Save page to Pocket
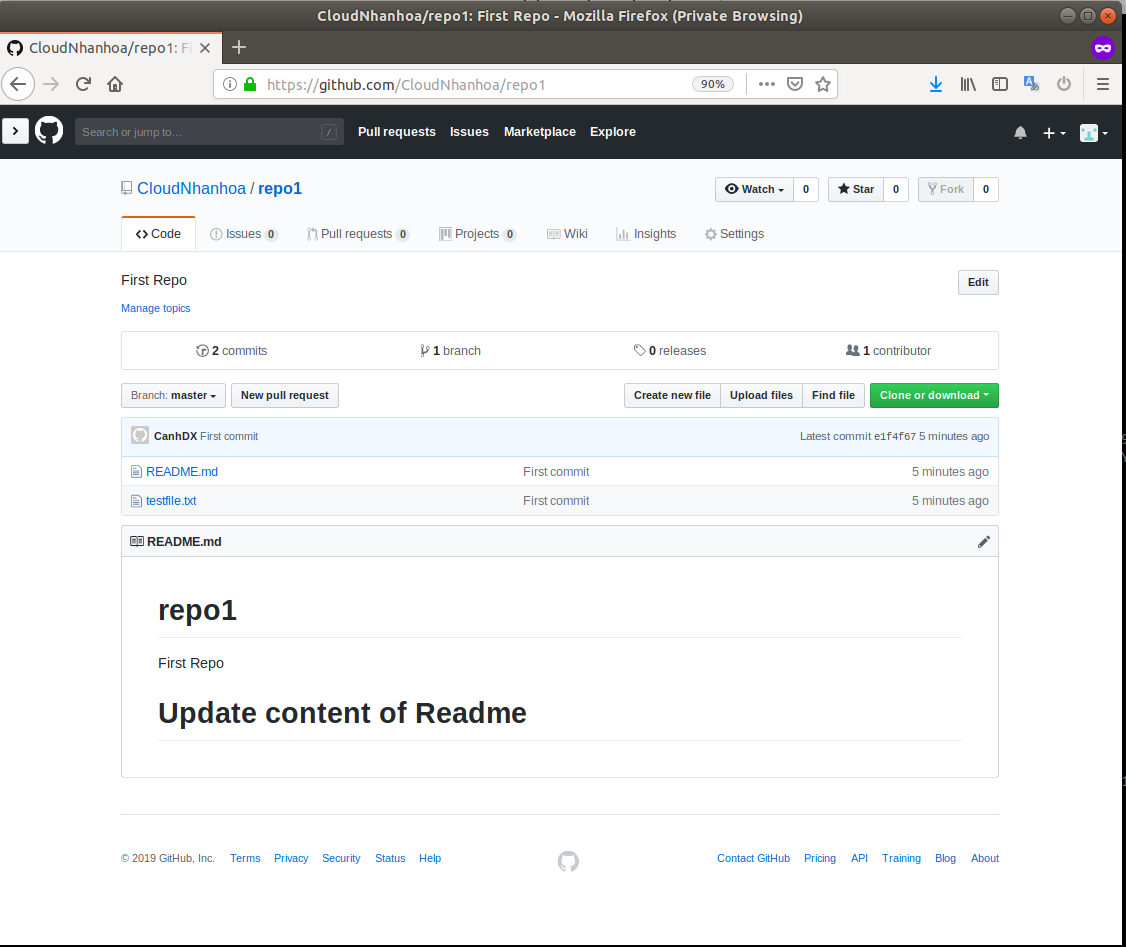1126x947 pixels. (x=795, y=84)
